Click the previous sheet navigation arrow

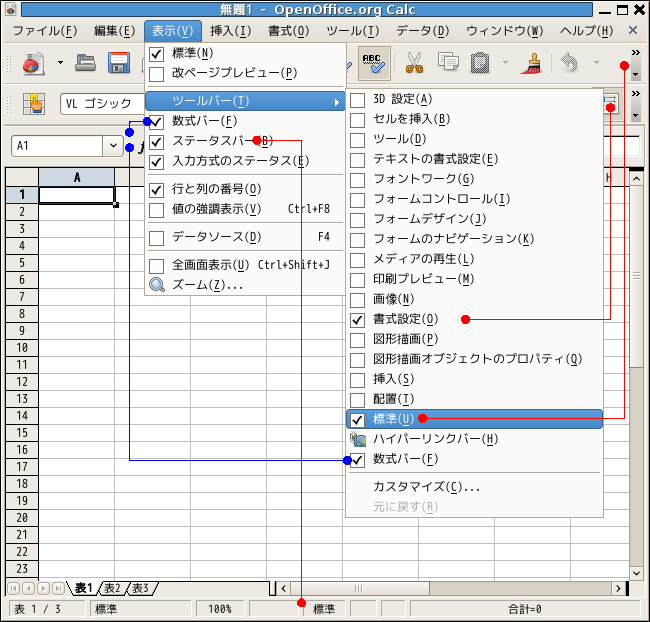coord(29,588)
